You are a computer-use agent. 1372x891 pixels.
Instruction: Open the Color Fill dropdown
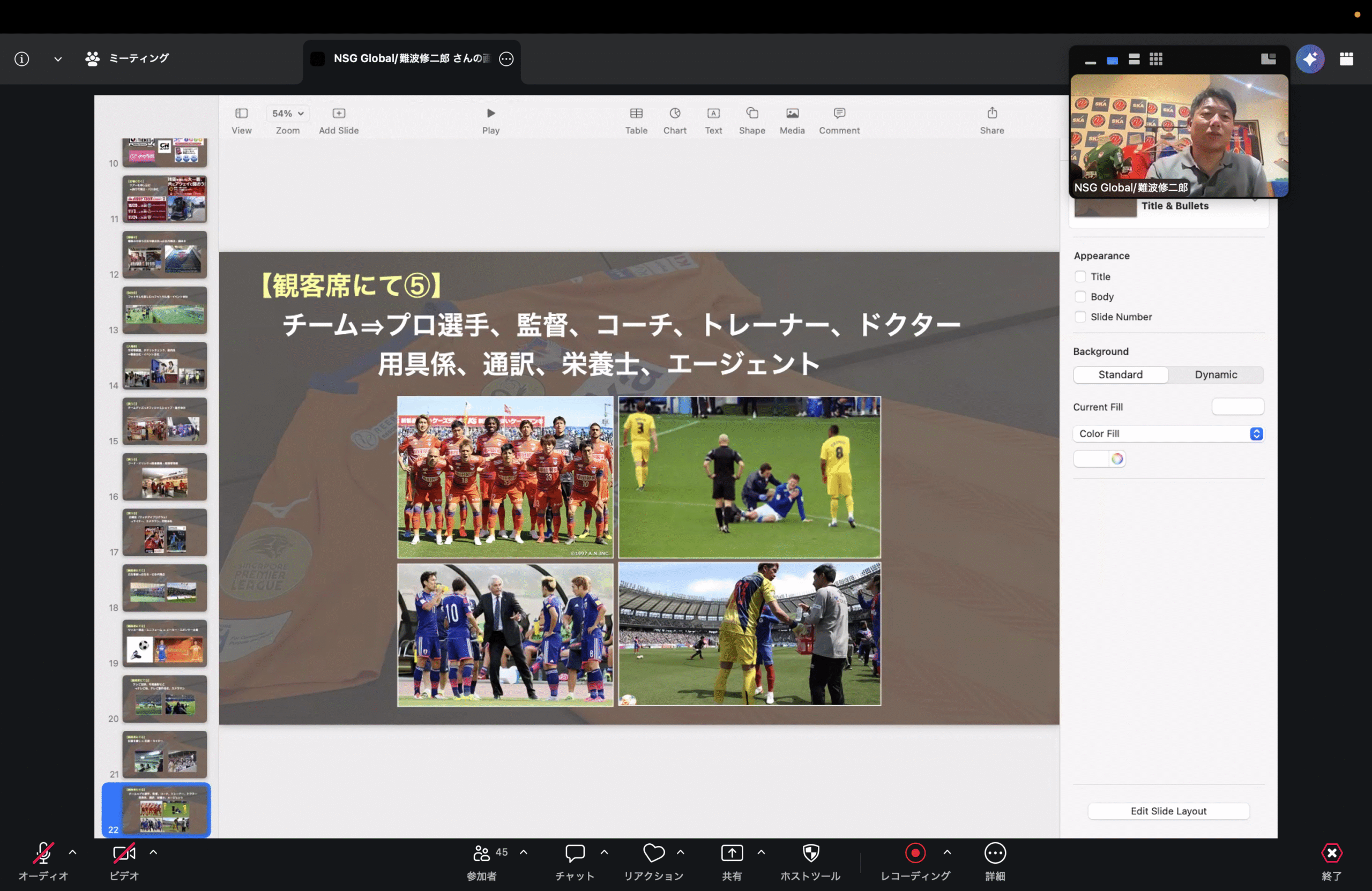click(x=1168, y=434)
